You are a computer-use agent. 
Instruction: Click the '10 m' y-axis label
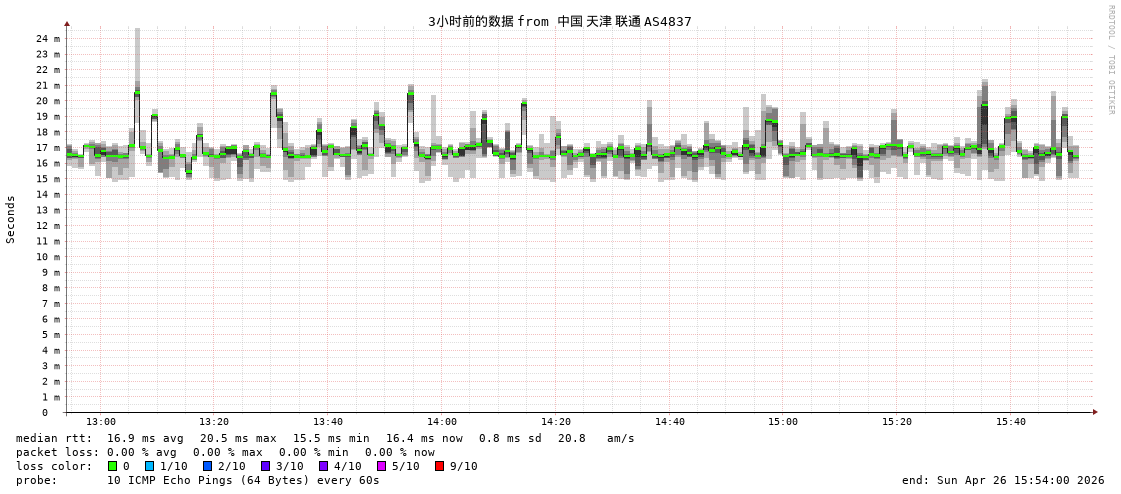(48, 257)
